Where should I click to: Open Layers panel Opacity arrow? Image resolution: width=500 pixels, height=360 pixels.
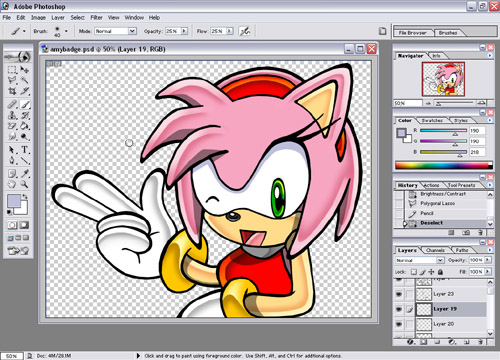(x=488, y=260)
